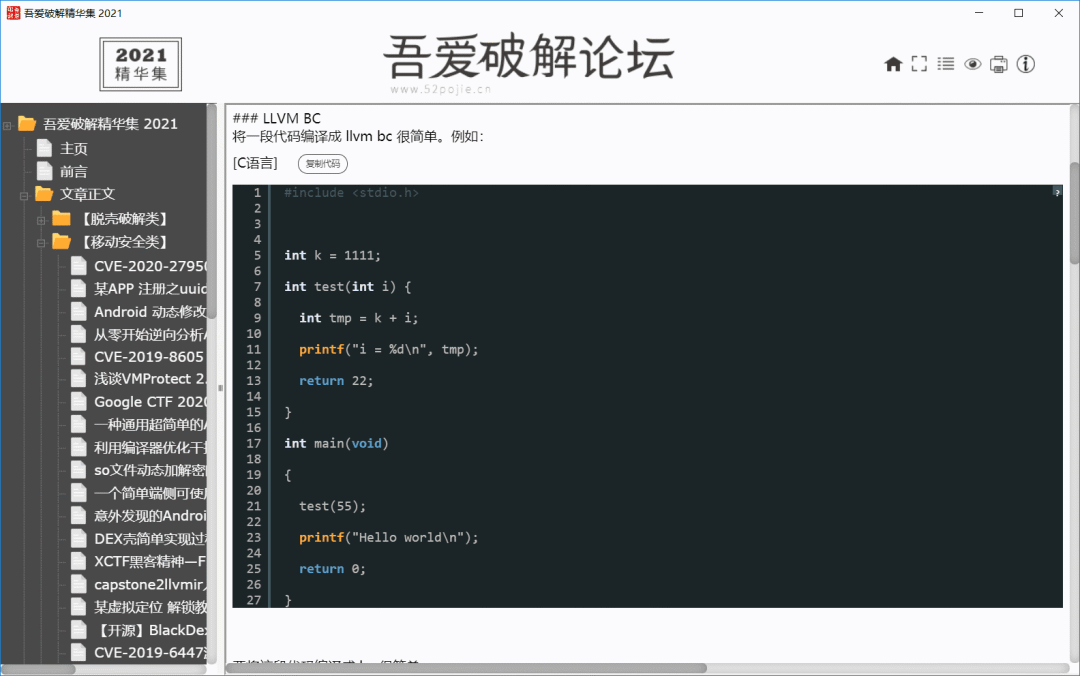This screenshot has width=1080, height=676.
Task: Open the 某虚拟定位 解锁教 article
Action: pyautogui.click(x=150, y=607)
